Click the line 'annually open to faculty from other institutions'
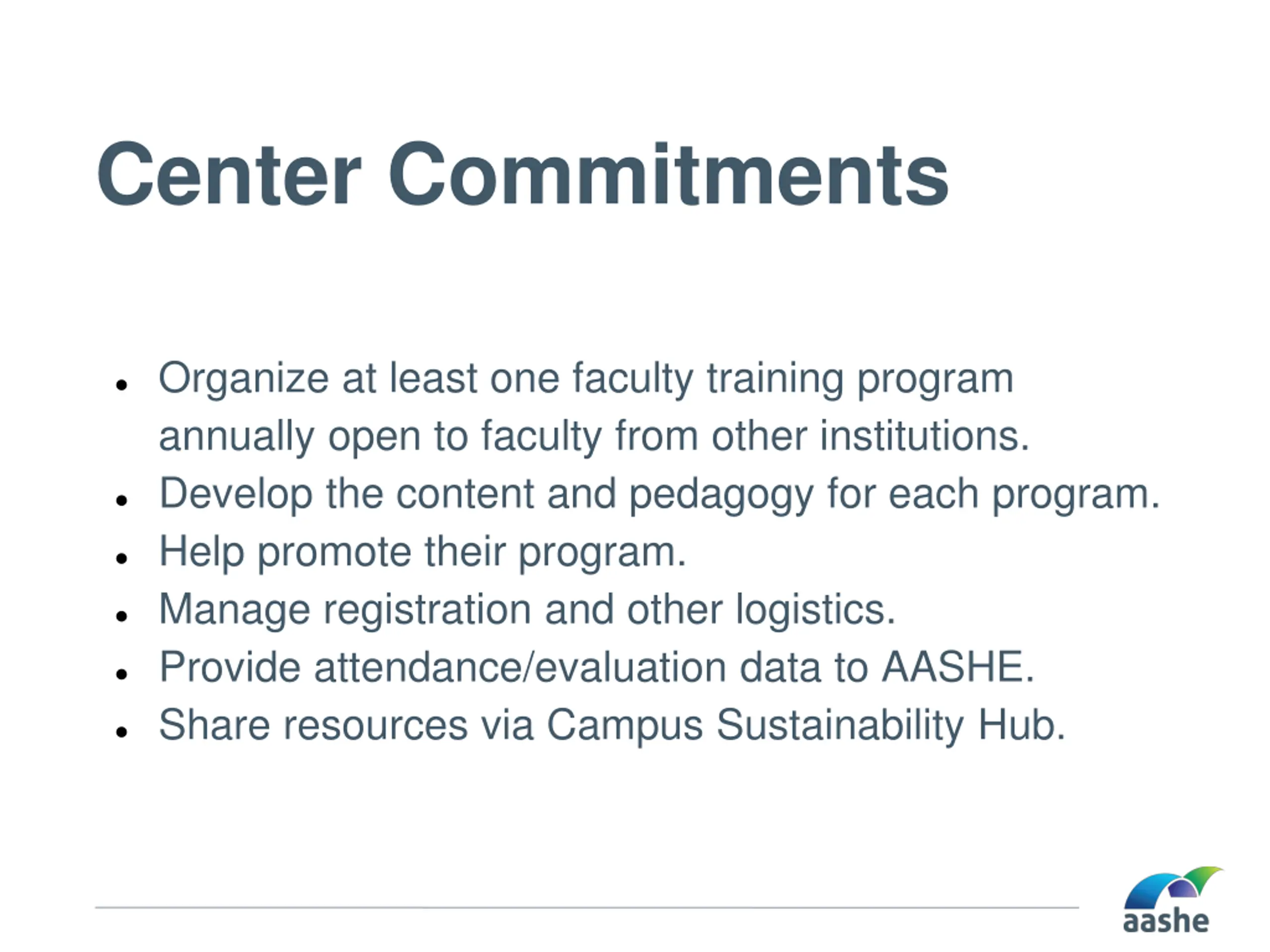1270x952 pixels. point(594,436)
